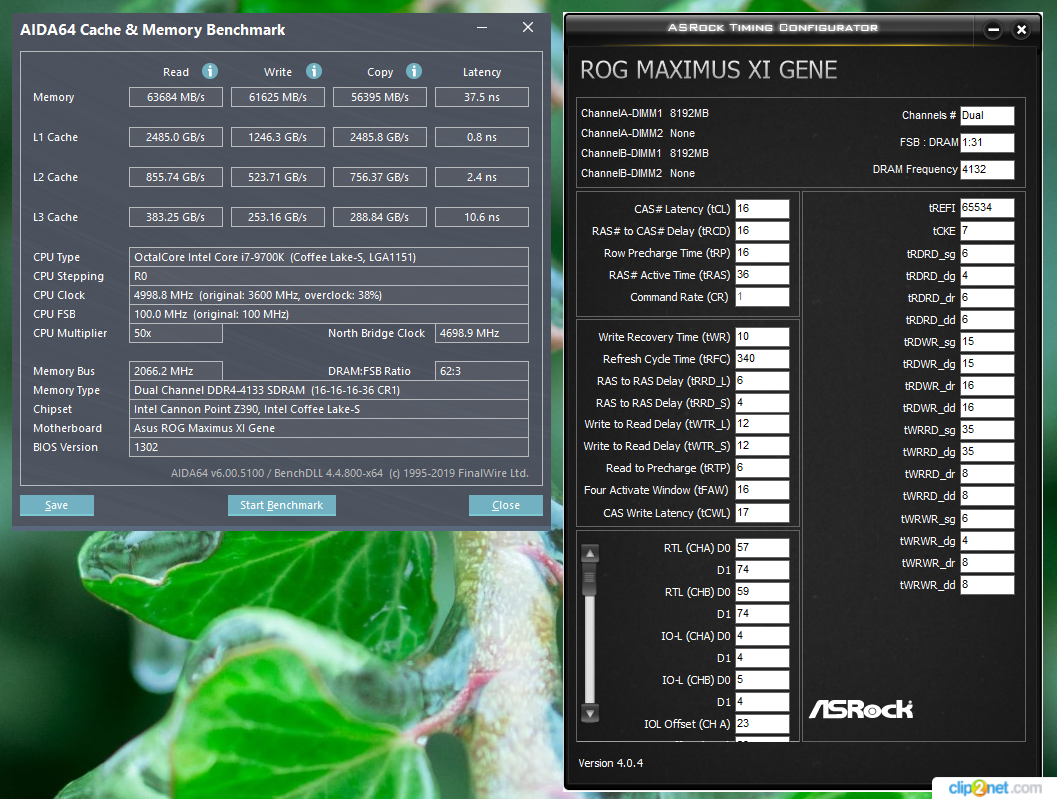The height and width of the screenshot is (799, 1057).
Task: Click the Four Activate Window (tFAW) field
Action: [x=762, y=490]
